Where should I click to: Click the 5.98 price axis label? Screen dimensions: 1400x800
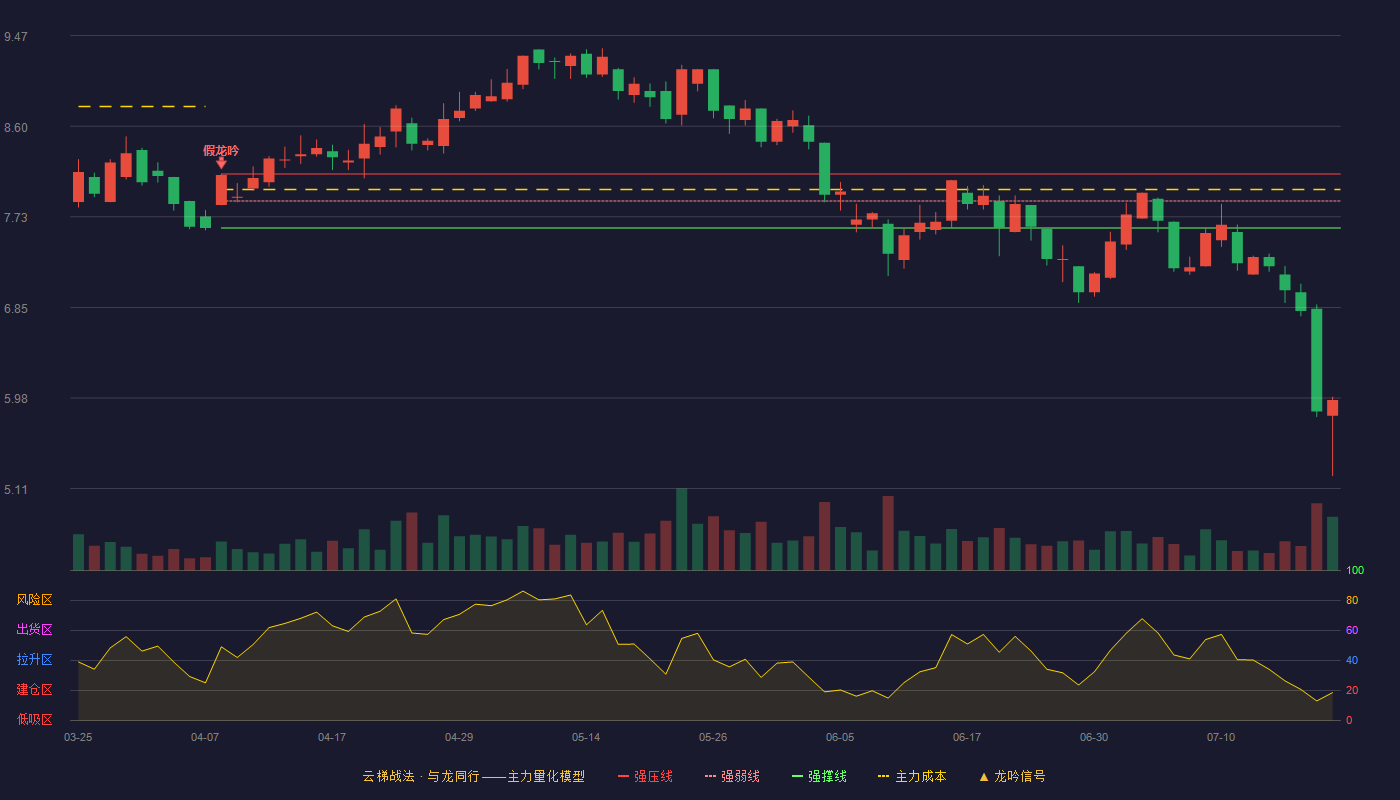tap(15, 399)
